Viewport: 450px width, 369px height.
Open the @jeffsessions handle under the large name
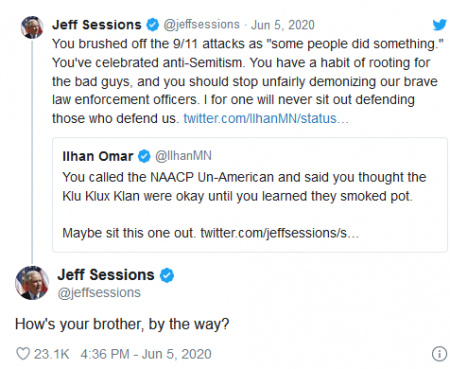99,293
